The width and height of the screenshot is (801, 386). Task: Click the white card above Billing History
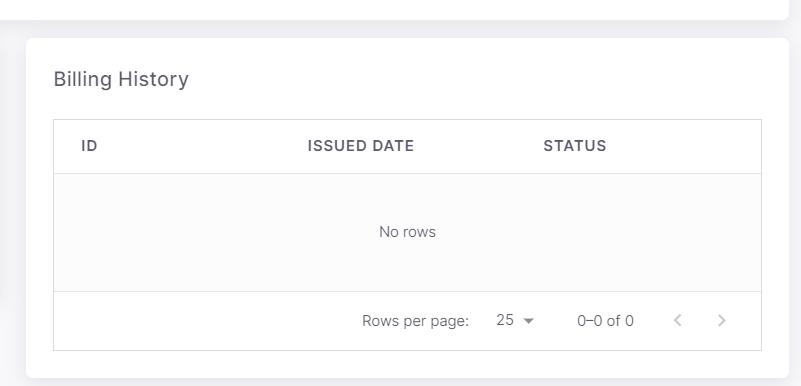pyautogui.click(x=393, y=9)
